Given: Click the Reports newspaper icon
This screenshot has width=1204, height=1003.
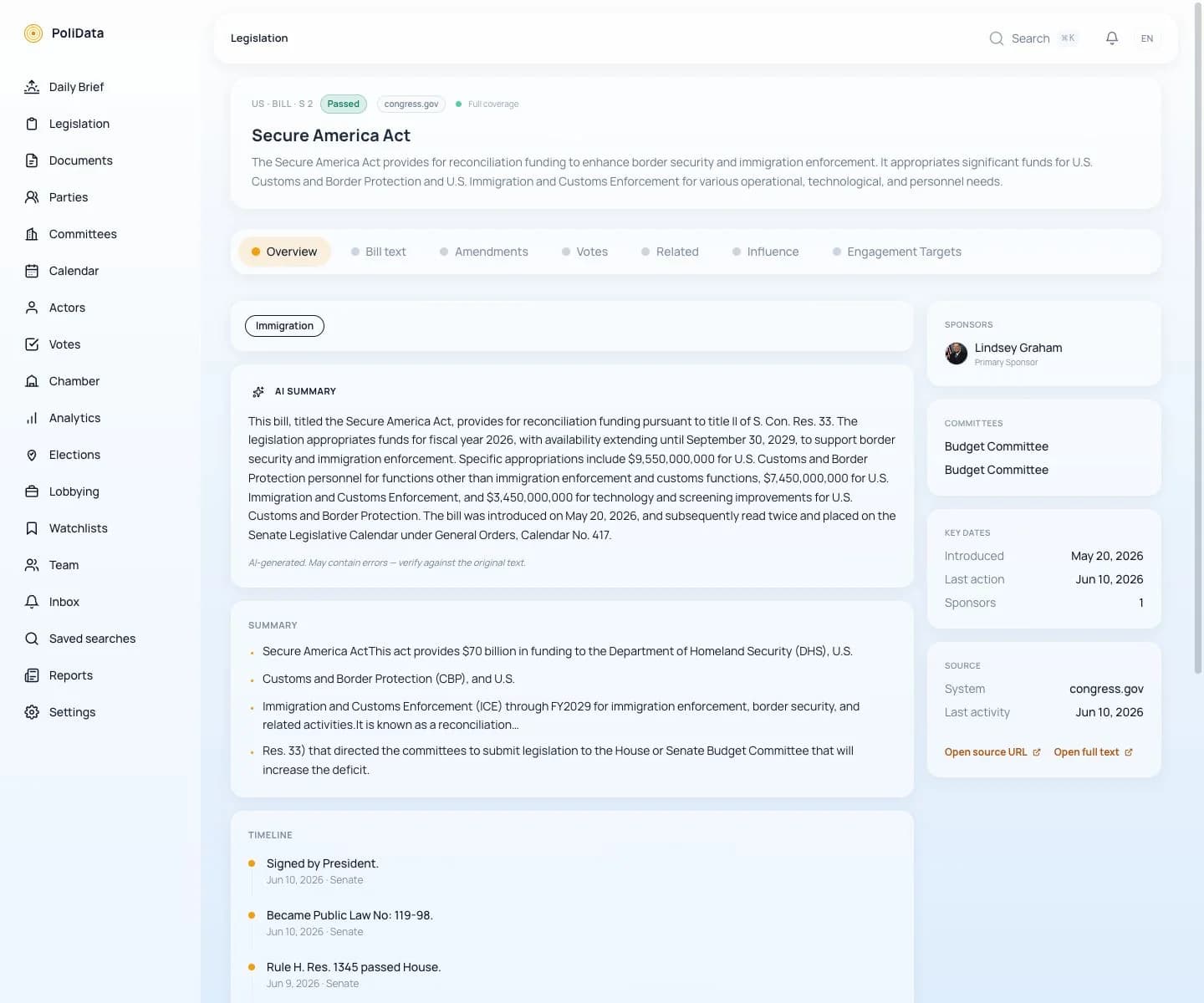Looking at the screenshot, I should point(32,675).
